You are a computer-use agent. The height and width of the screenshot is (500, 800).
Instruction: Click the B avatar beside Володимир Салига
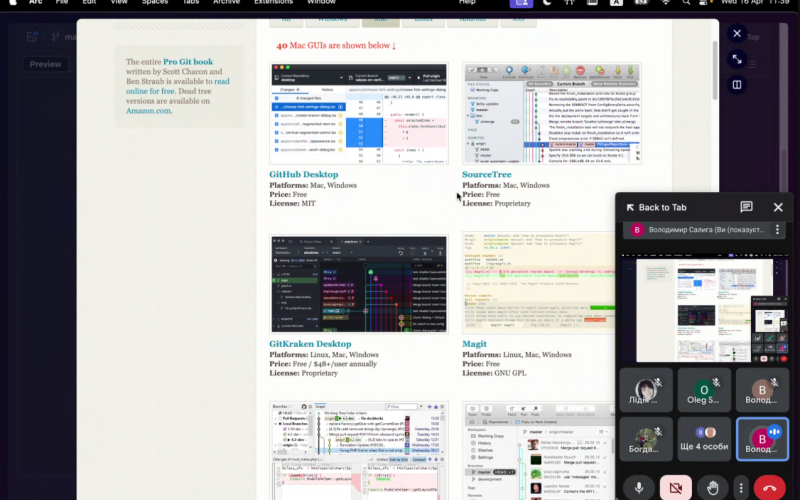tap(637, 230)
